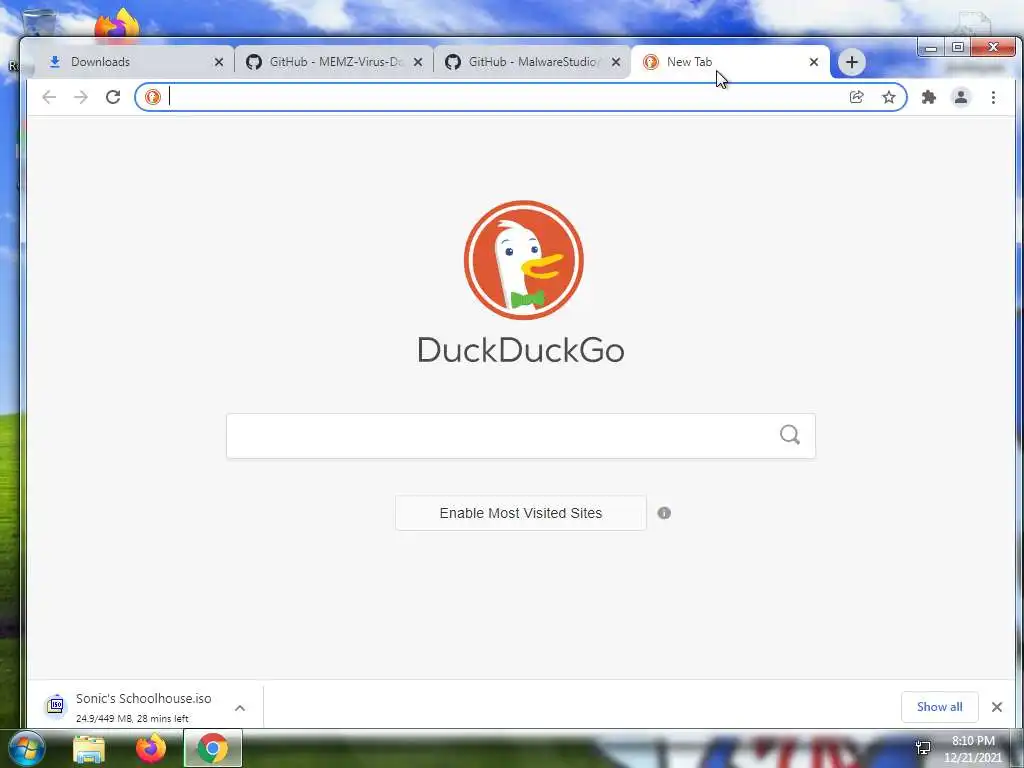This screenshot has height=768, width=1024.
Task: Open the share this page icon
Action: (856, 97)
